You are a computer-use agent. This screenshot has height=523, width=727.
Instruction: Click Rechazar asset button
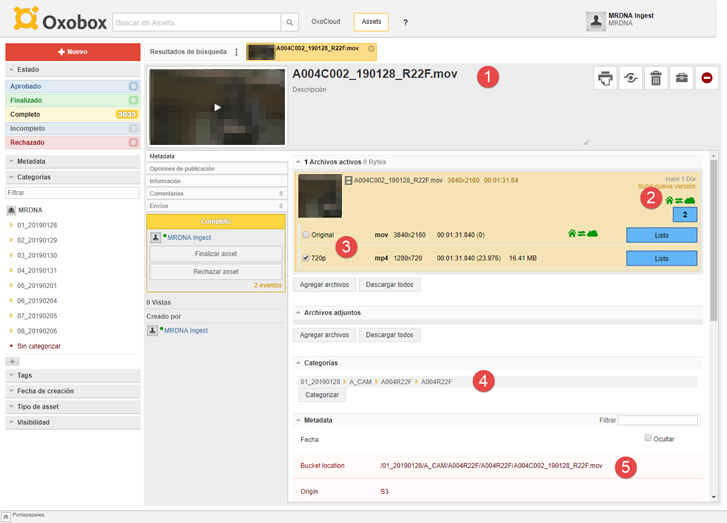pos(216,272)
